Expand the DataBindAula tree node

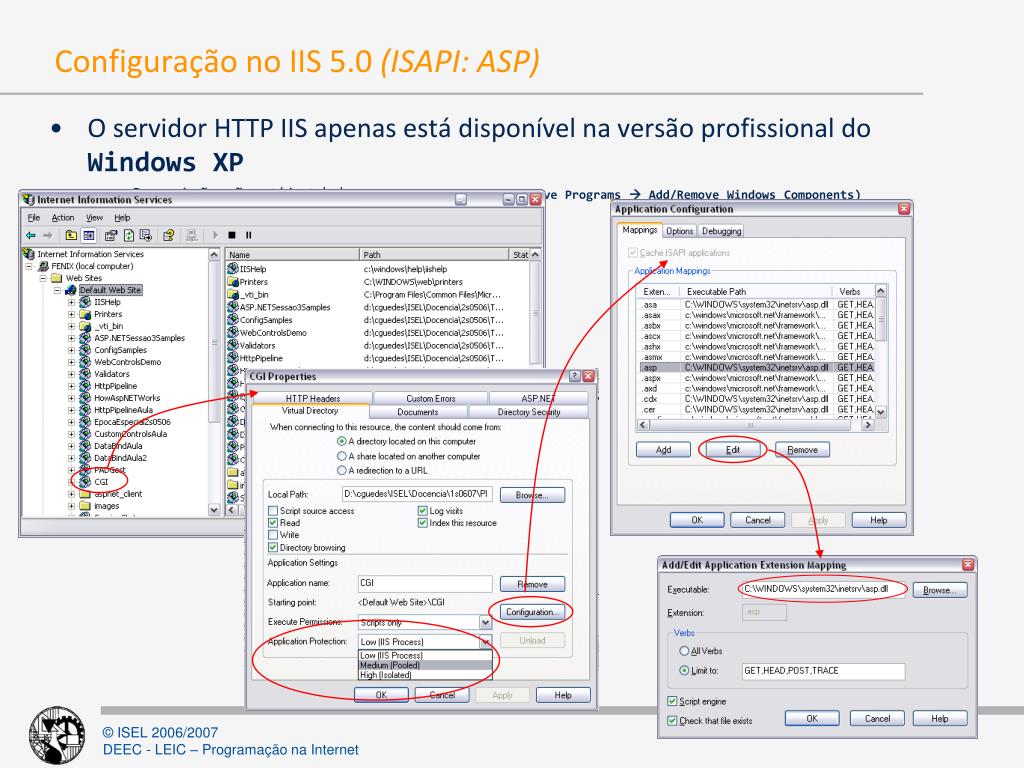[71, 446]
